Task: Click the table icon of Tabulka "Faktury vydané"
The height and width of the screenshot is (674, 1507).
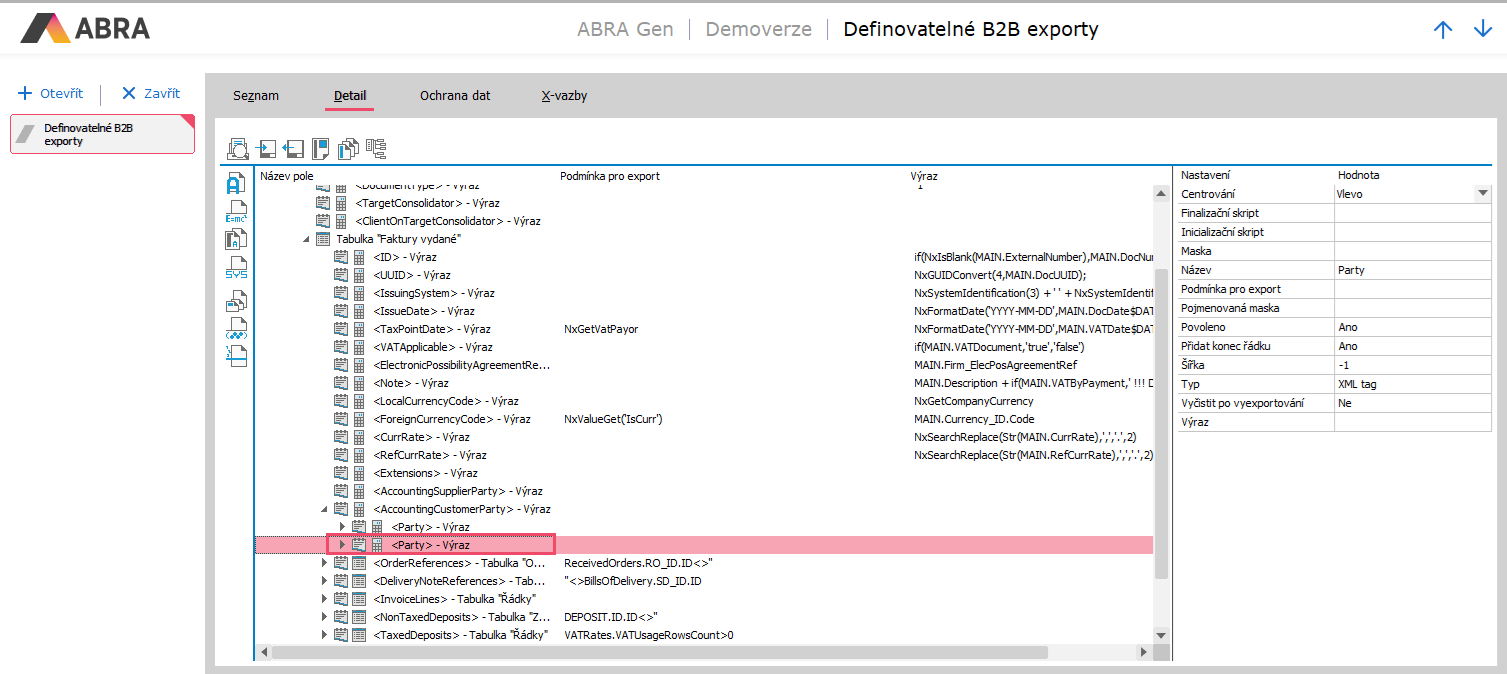Action: click(x=323, y=239)
